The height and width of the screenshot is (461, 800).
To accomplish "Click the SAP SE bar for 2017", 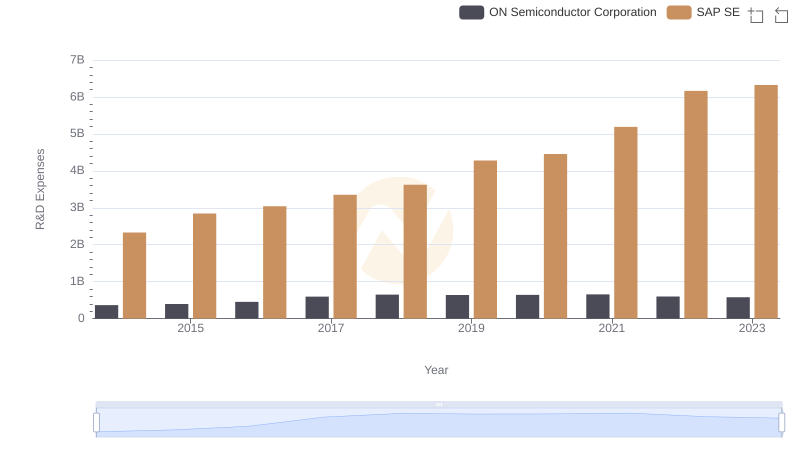I will point(345,257).
